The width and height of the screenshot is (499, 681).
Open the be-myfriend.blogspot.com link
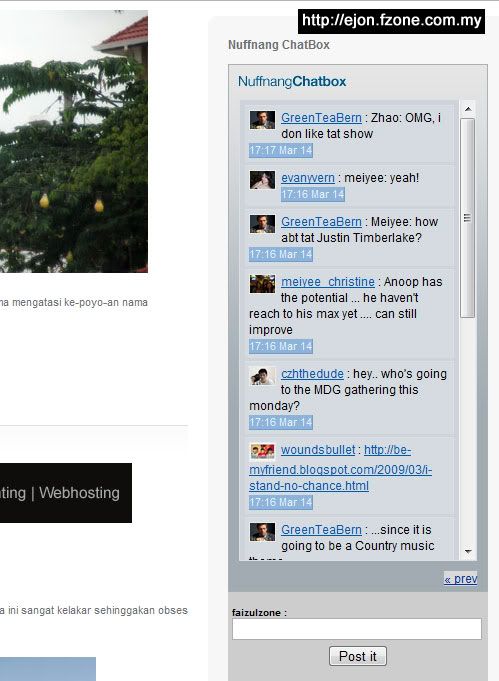click(340, 468)
